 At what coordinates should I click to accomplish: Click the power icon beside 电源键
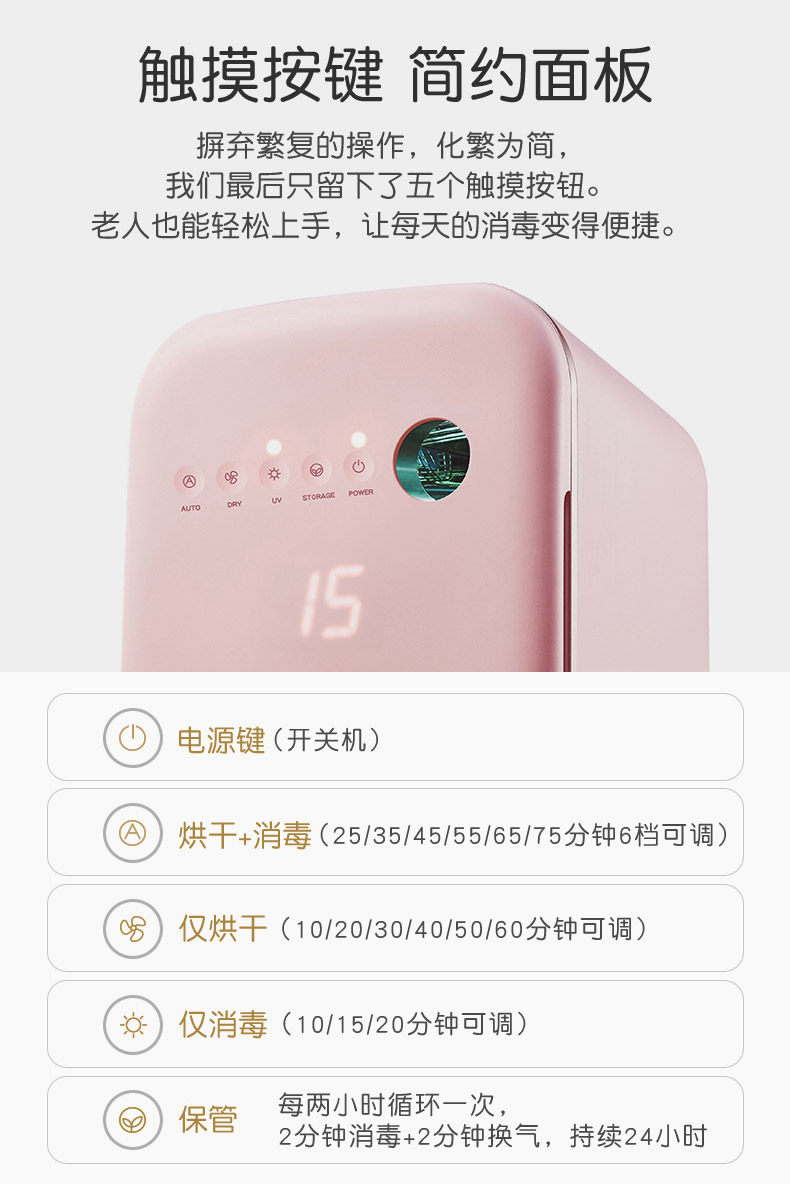tap(133, 737)
